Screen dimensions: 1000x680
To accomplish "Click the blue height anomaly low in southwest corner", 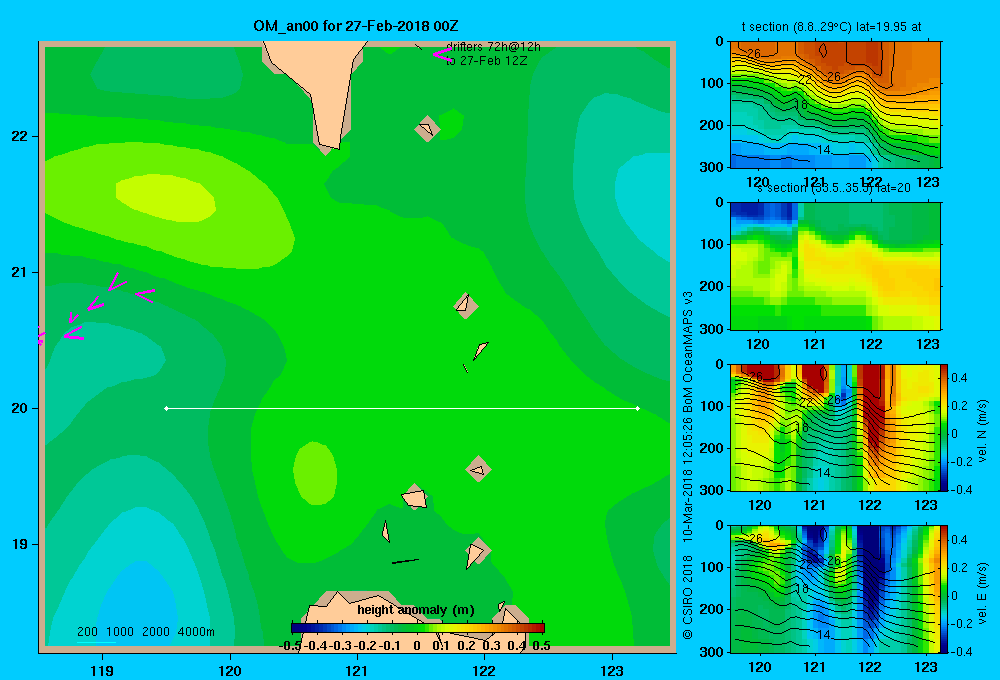I will coord(137,606).
